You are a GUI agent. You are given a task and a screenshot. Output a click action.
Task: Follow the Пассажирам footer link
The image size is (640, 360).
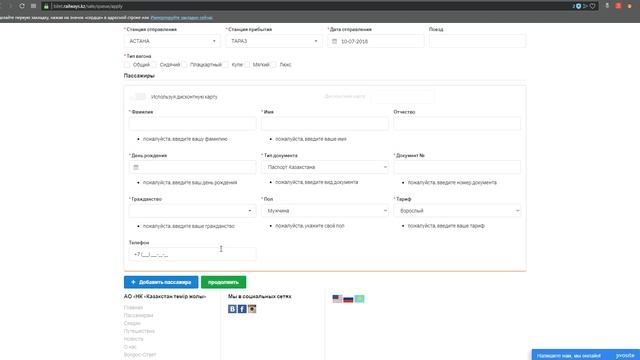pyautogui.click(x=138, y=315)
